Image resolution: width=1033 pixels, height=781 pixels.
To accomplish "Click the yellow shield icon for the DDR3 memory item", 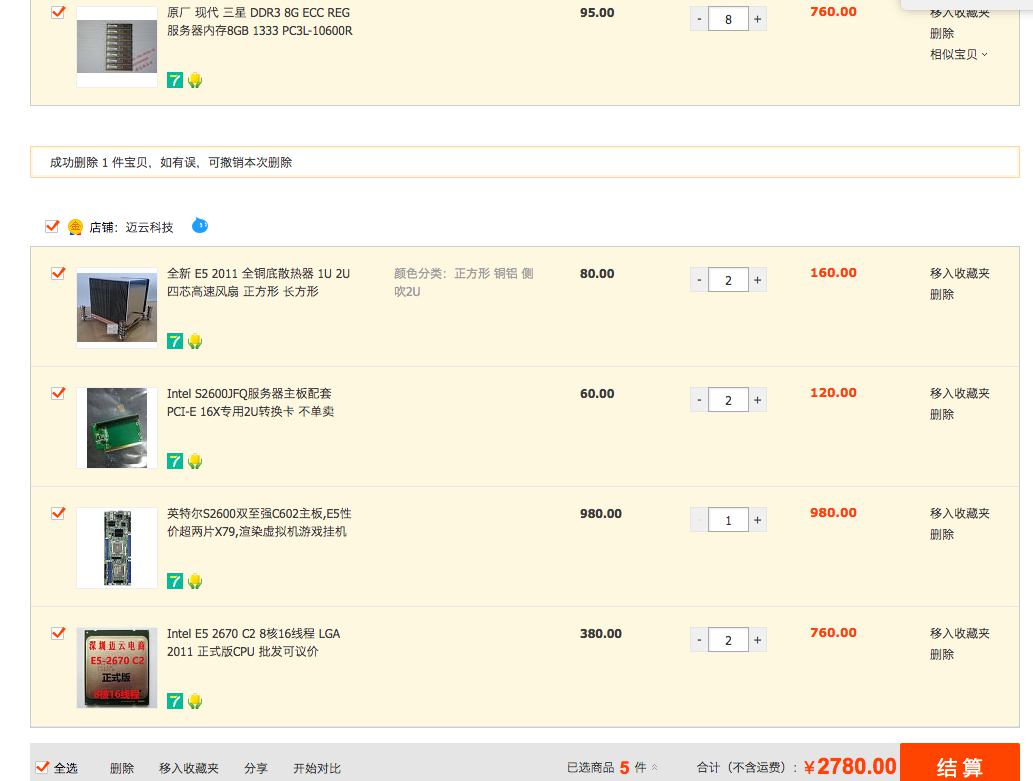I will pyautogui.click(x=195, y=80).
